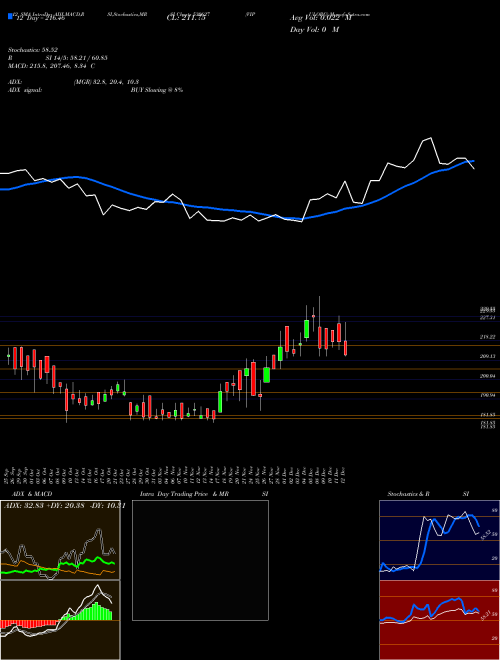This screenshot has width=500, height=660.
Task: Click the 'Day Vol: 0 M' value
Action: click(x=314, y=30)
